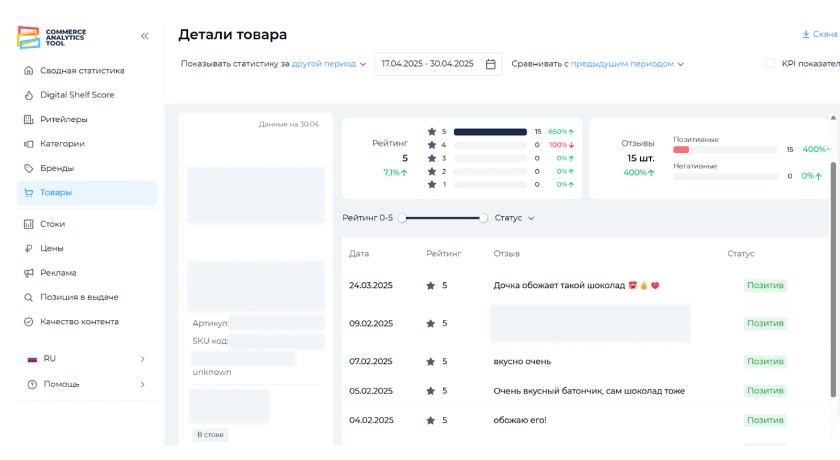840x460 pixels.
Task: Click the В стоке badge
Action: point(210,435)
